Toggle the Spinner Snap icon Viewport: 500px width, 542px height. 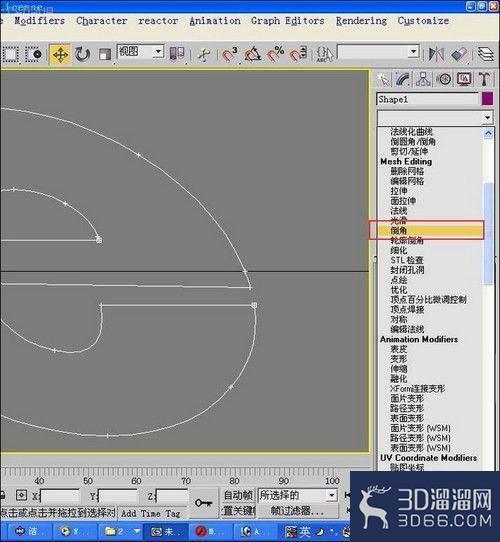pos(298,54)
